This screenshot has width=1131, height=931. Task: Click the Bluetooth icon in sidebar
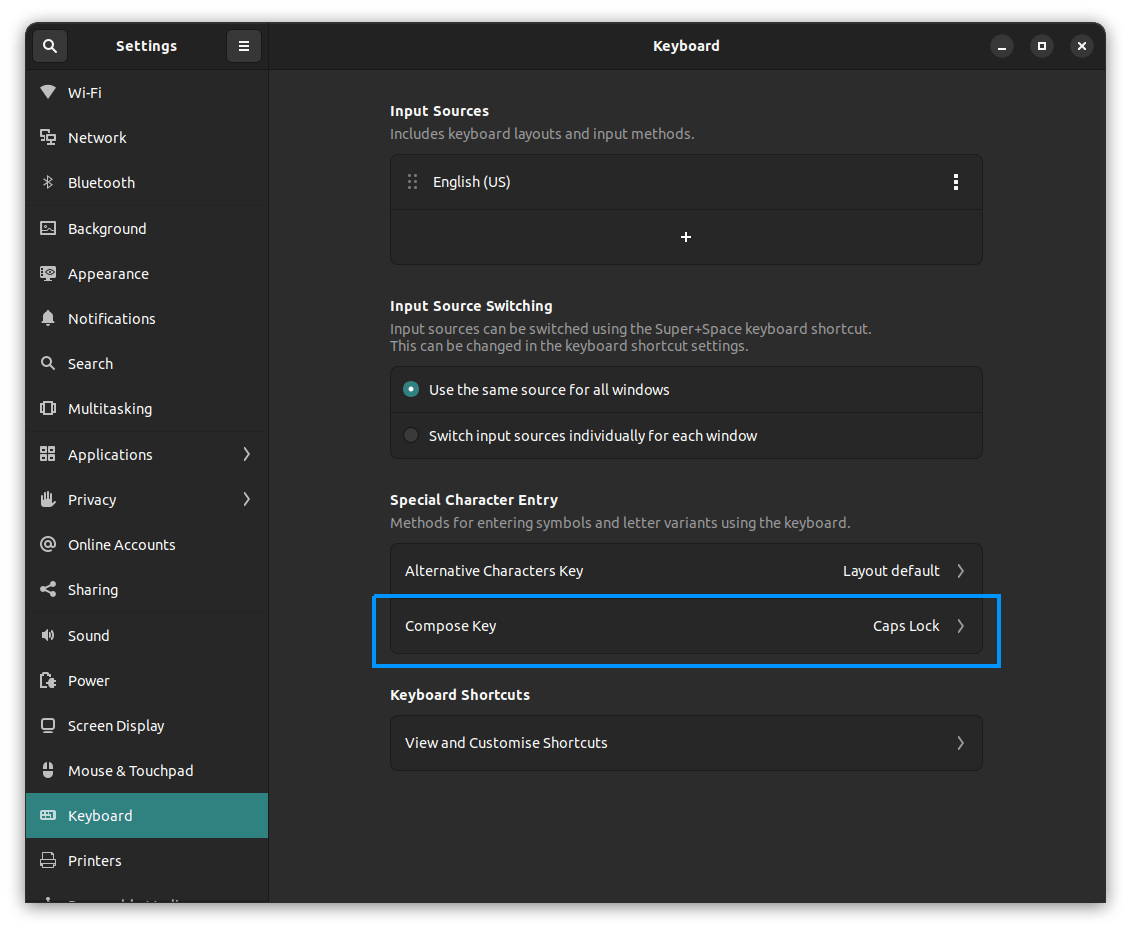click(x=48, y=183)
